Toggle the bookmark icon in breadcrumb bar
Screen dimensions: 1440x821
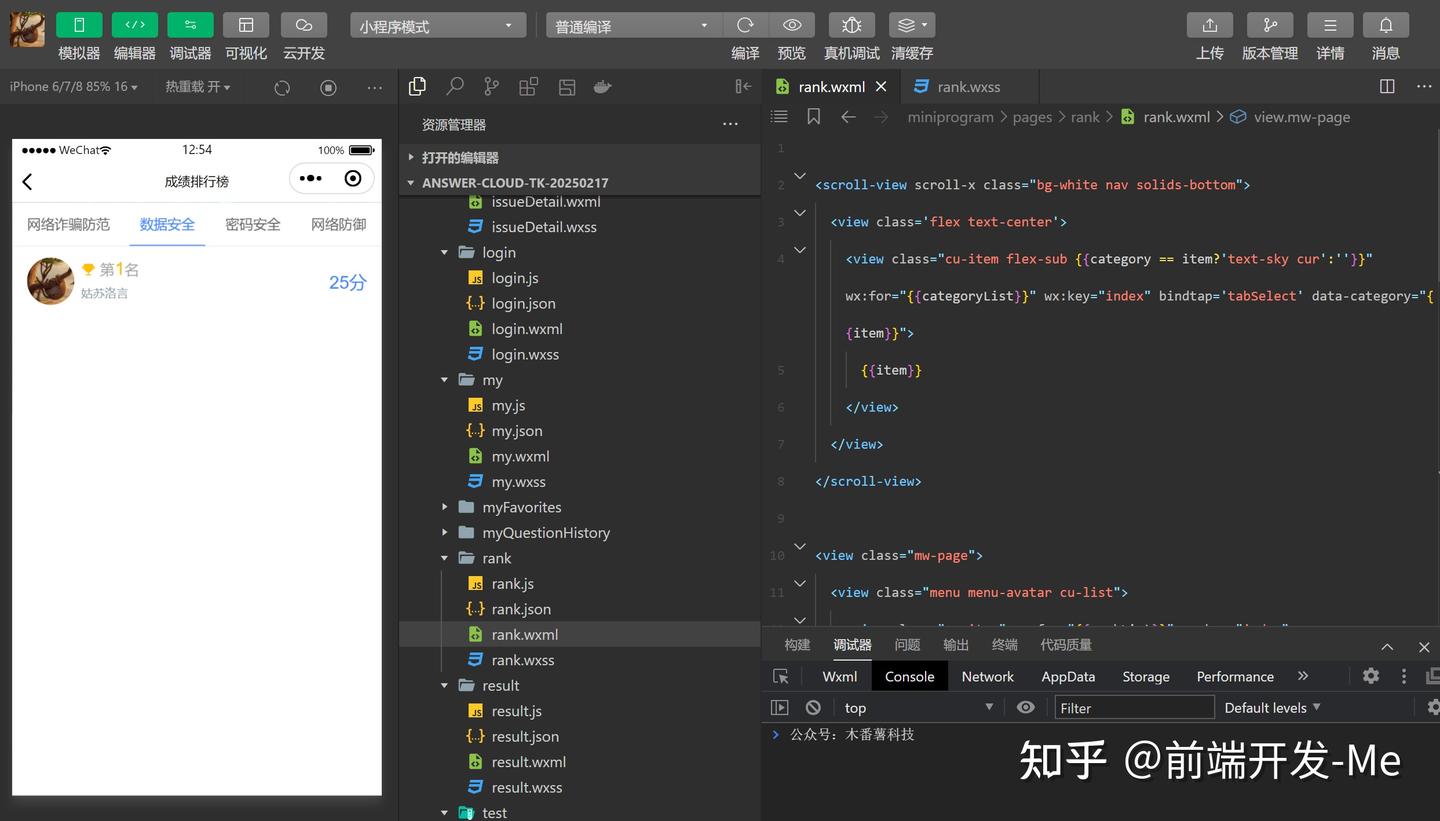click(x=814, y=117)
